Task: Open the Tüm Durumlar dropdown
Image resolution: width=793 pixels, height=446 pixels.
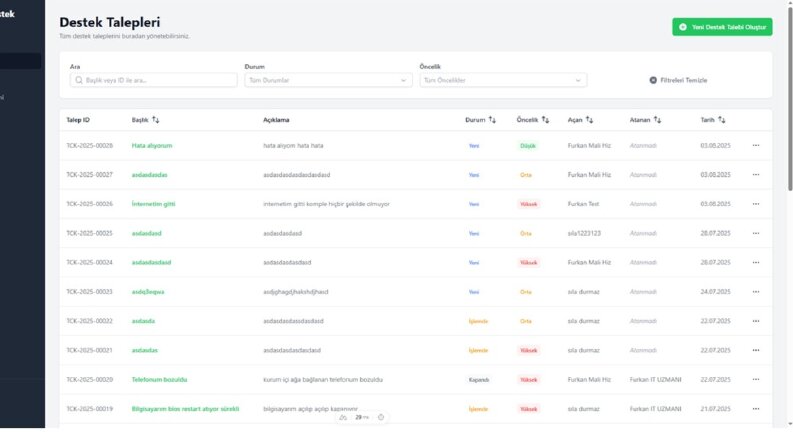Action: [328, 80]
